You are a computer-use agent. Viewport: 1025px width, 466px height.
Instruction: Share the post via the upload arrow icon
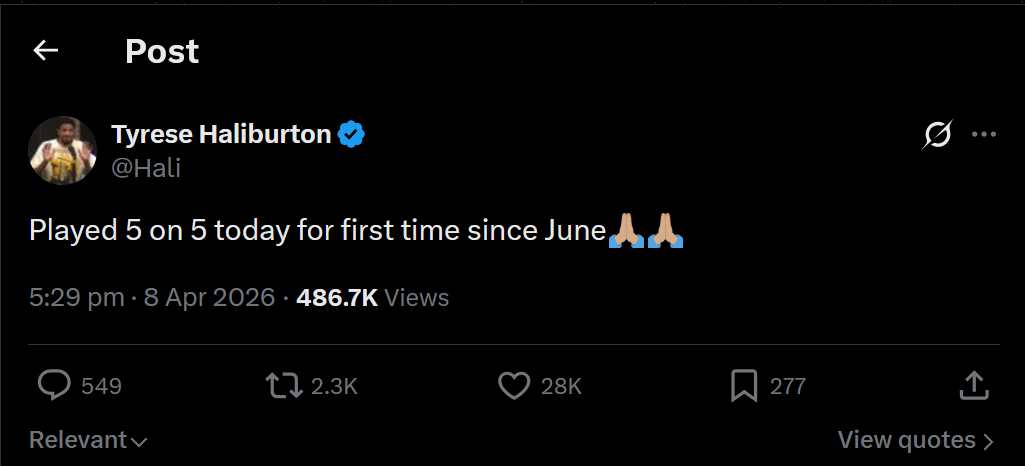tap(974, 386)
